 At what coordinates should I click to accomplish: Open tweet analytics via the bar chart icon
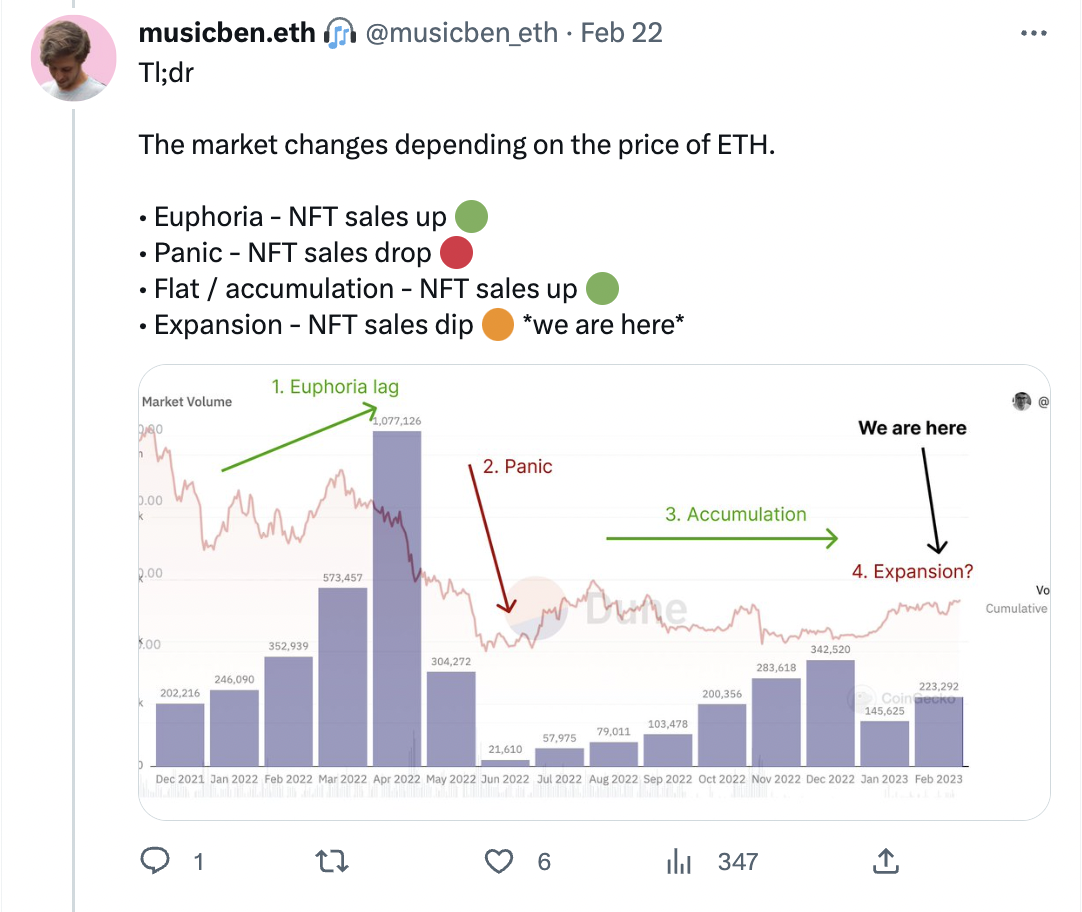pyautogui.click(x=679, y=861)
